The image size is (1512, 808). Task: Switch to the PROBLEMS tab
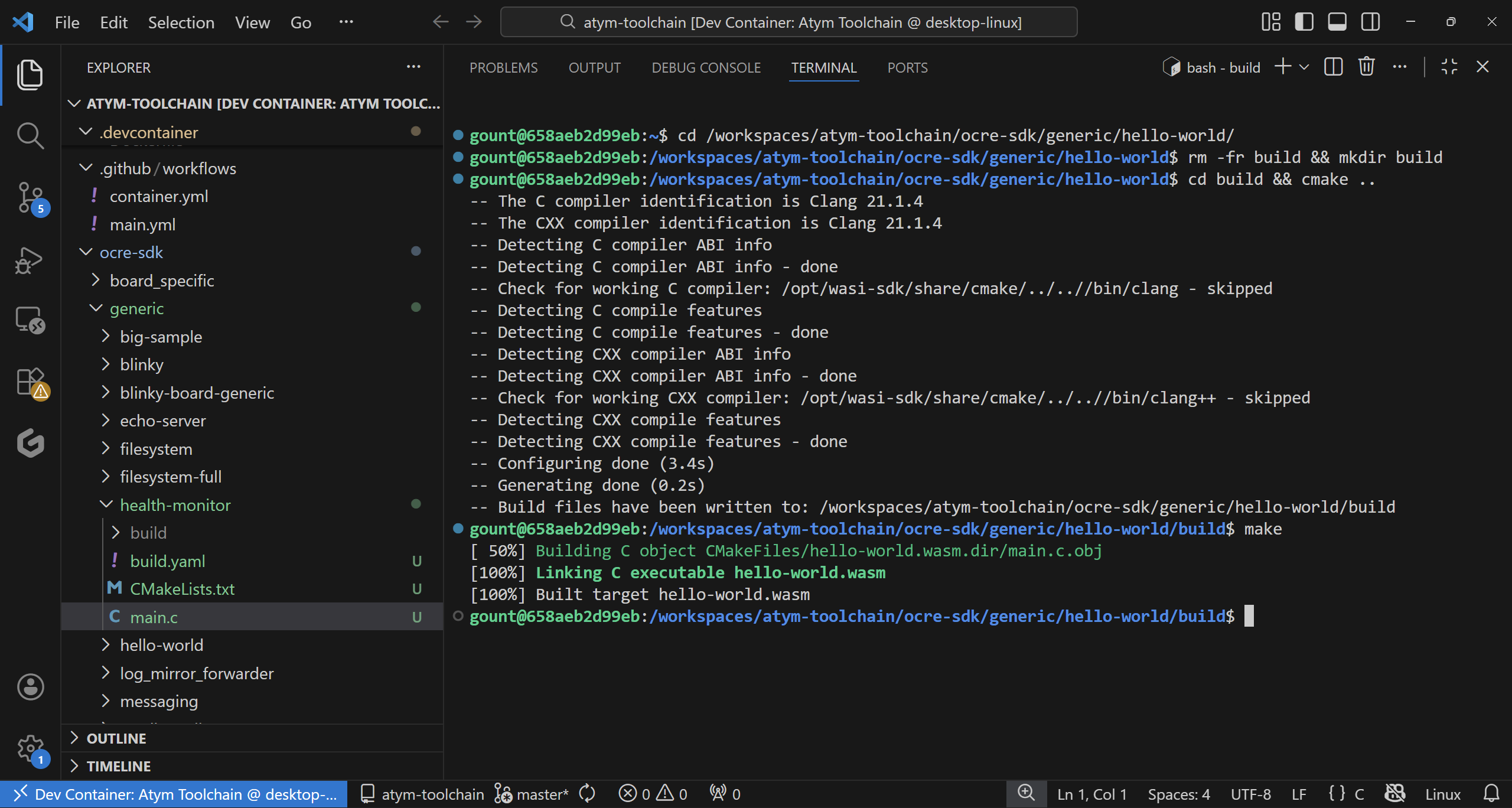pyautogui.click(x=503, y=67)
